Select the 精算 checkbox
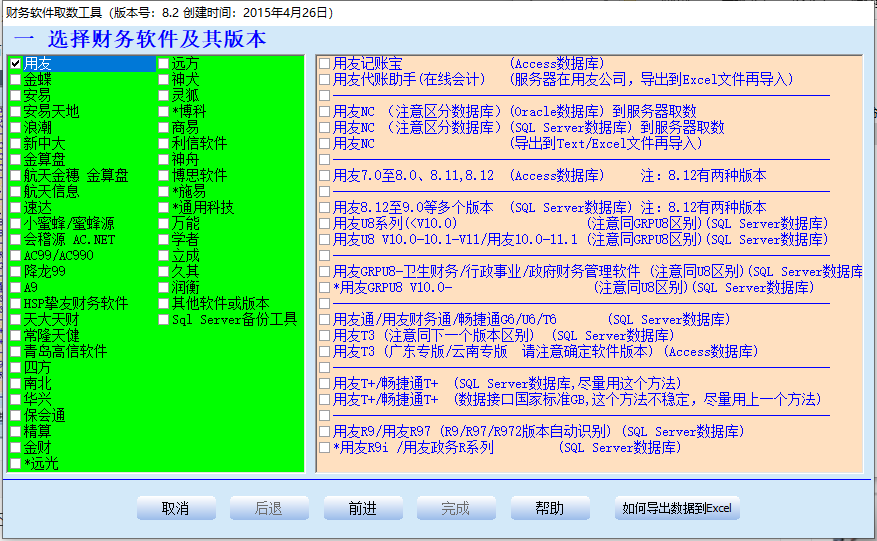Viewport: 877px width, 541px height. (x=16, y=431)
